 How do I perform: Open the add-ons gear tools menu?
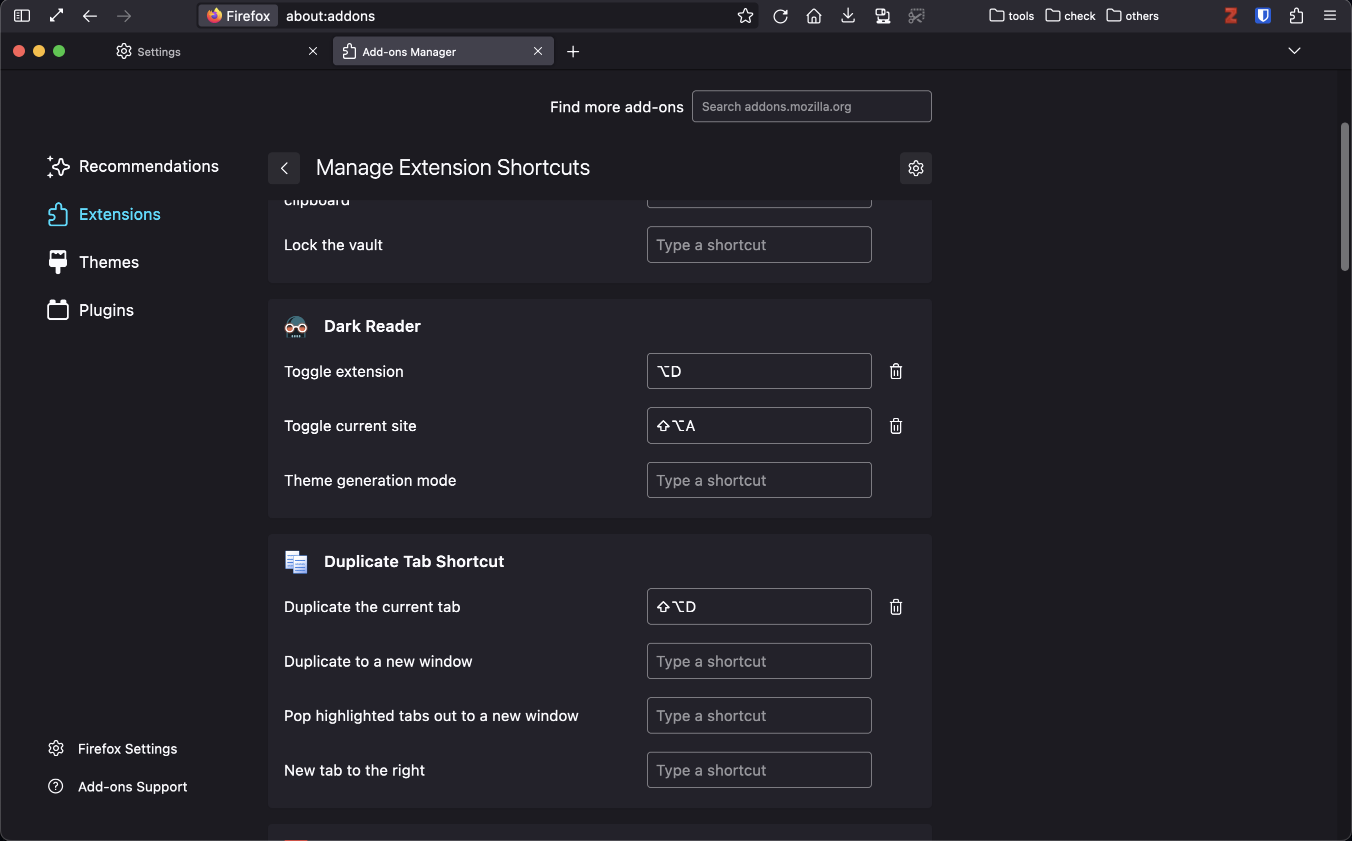[x=915, y=168]
